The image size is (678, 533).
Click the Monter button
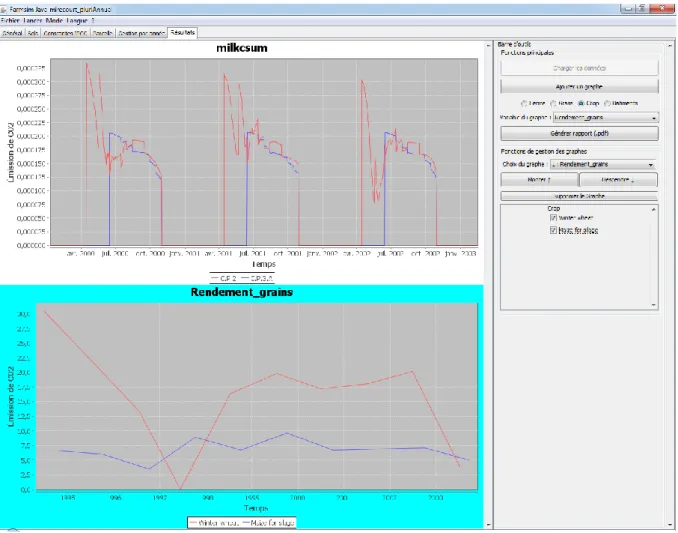point(539,179)
